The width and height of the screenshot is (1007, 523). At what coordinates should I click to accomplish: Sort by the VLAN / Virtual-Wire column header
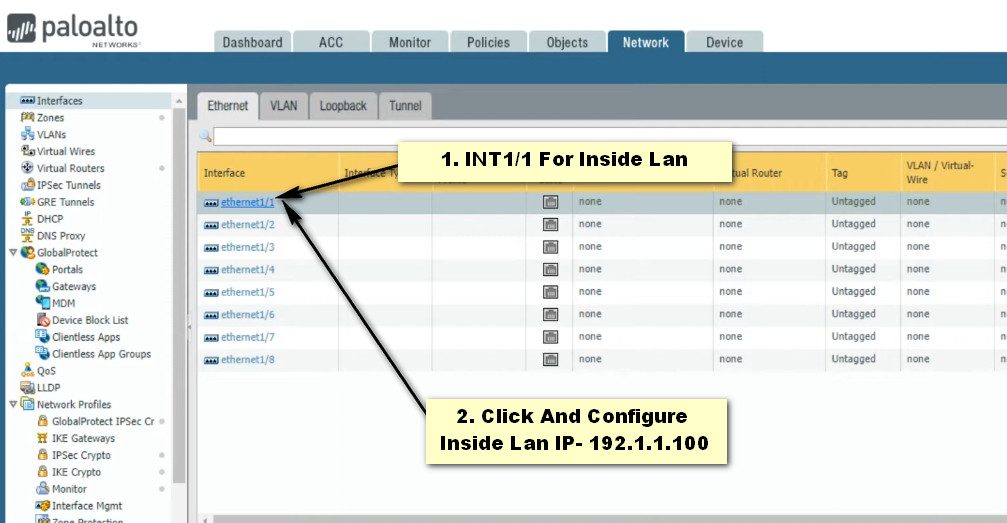pos(948,173)
